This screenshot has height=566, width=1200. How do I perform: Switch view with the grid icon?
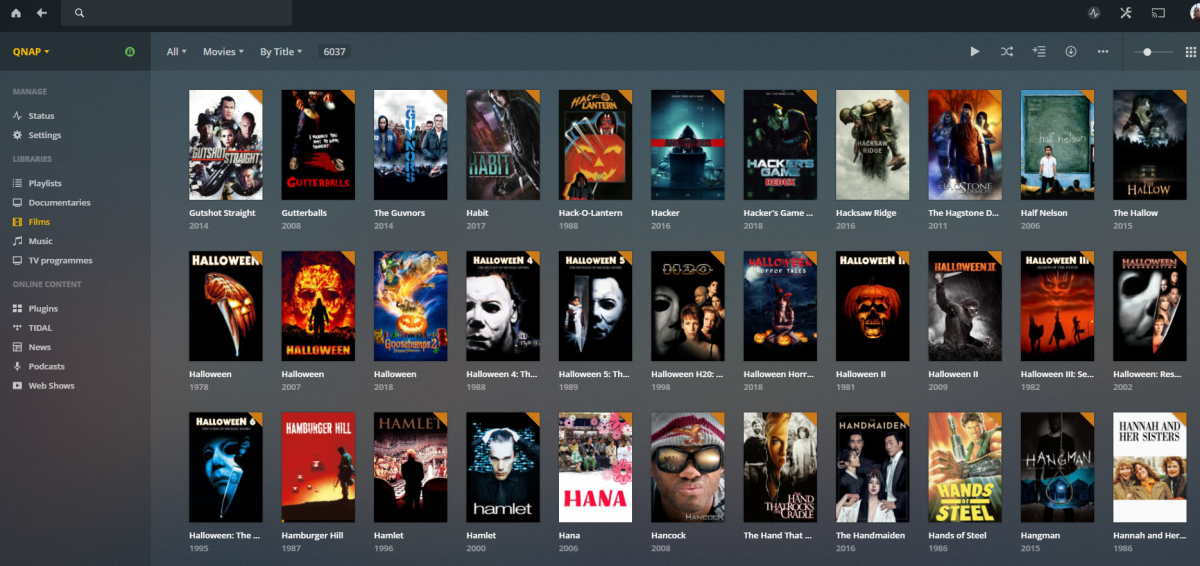coord(1190,52)
